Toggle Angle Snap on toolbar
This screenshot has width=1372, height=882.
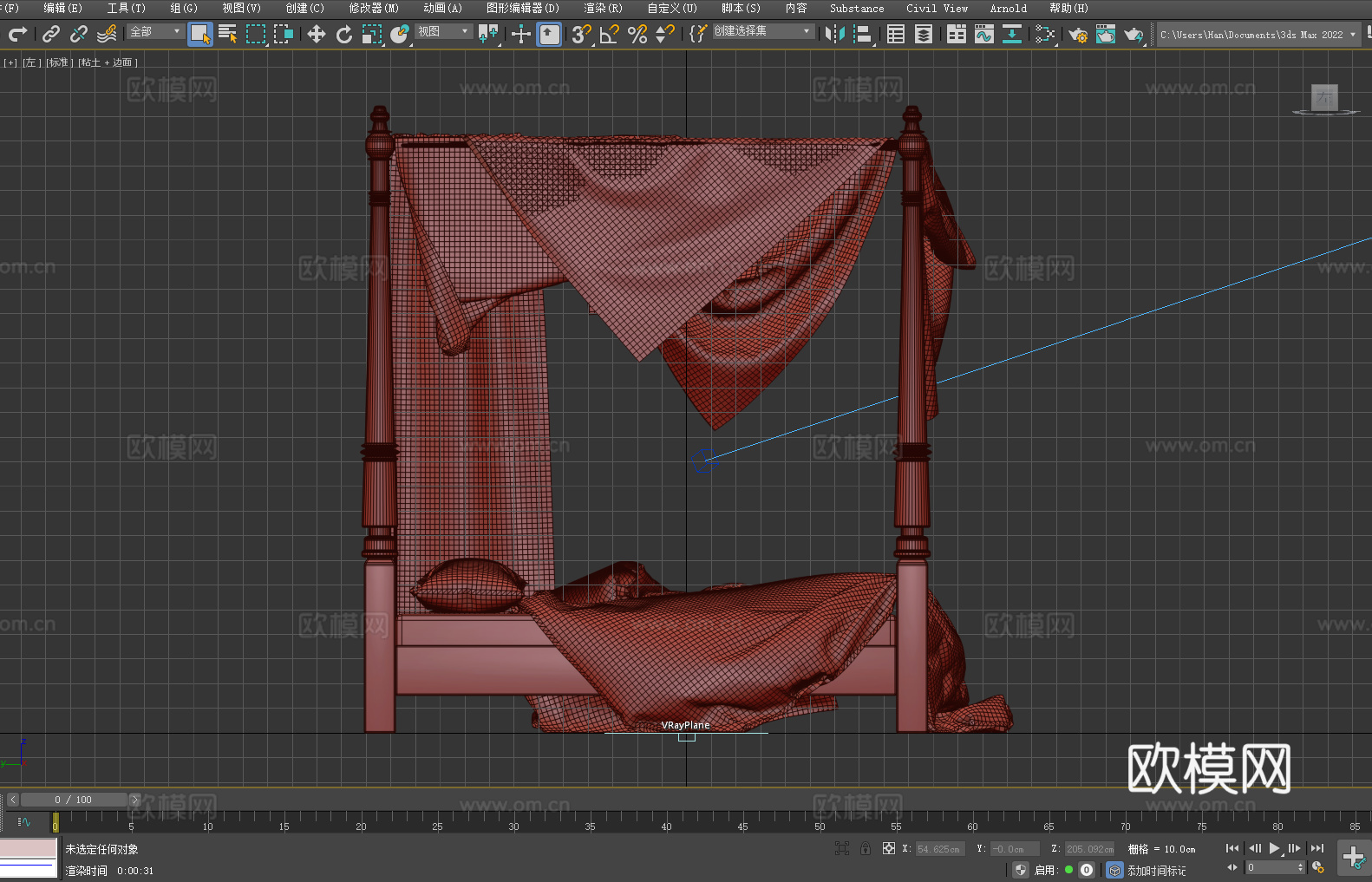coord(609,34)
